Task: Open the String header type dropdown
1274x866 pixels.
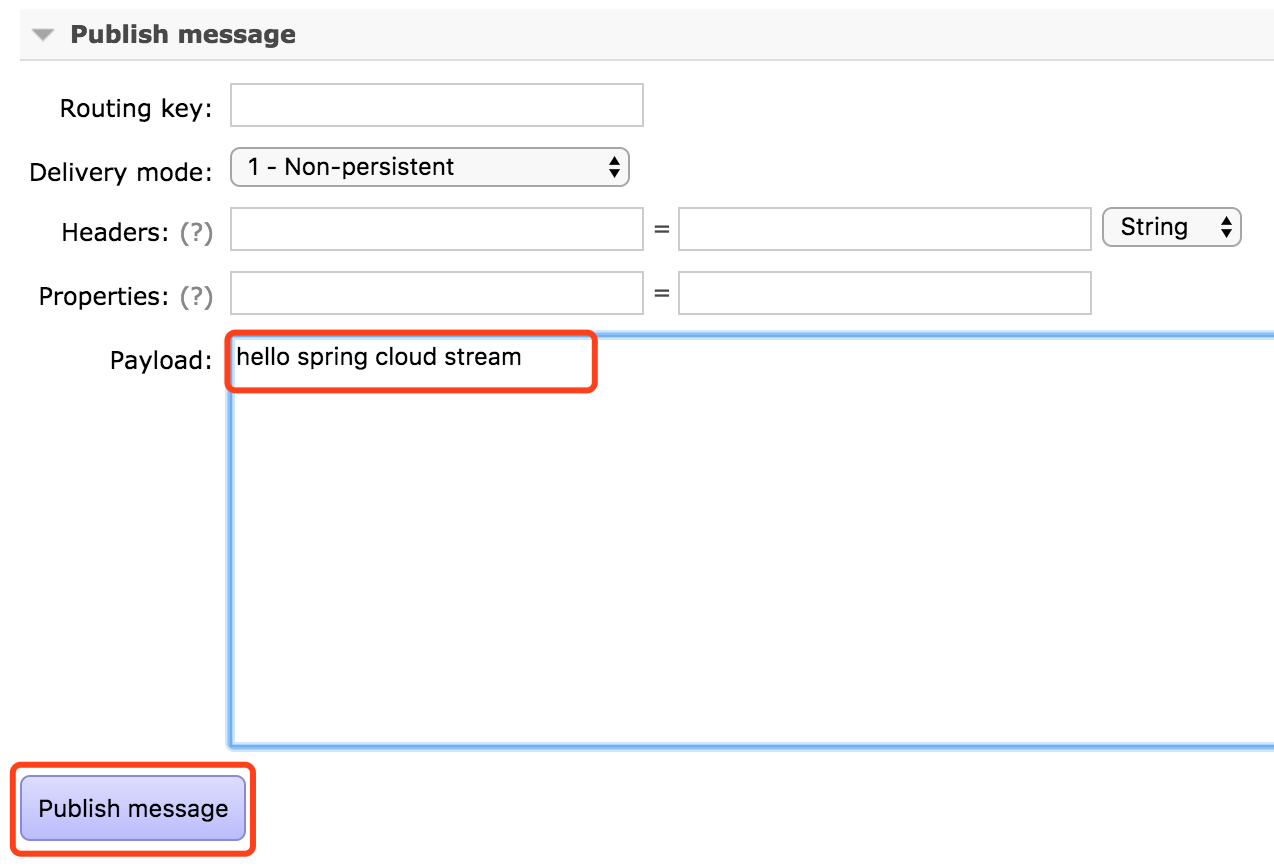Action: click(1172, 227)
